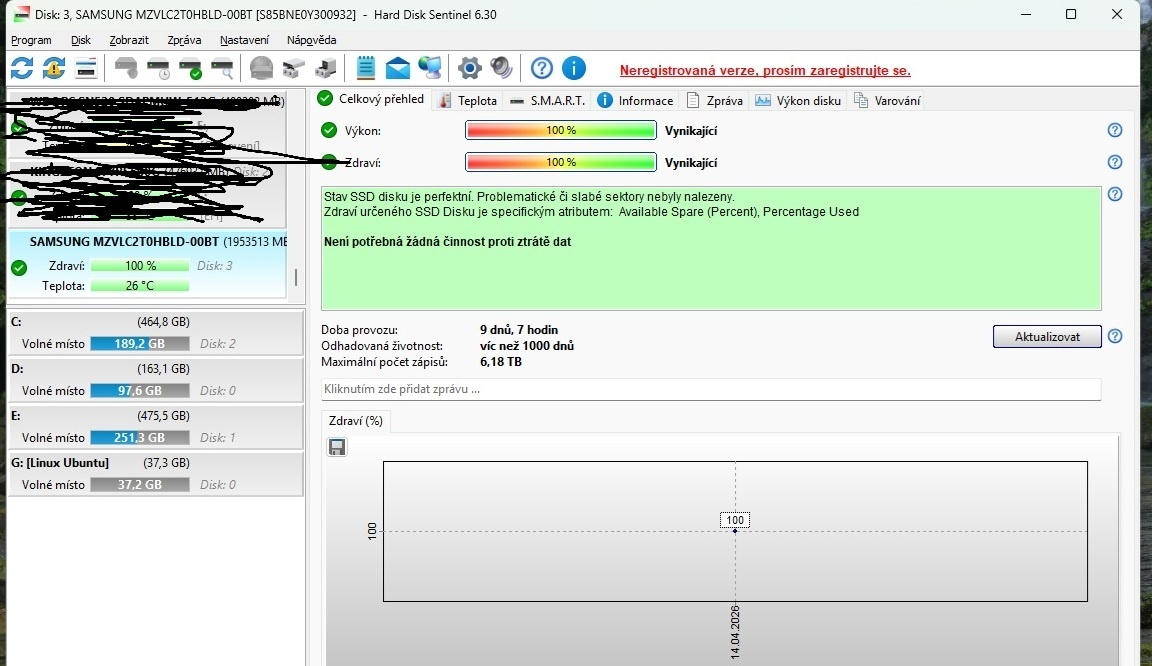Switch to the Celkový přehled tab

click(371, 99)
